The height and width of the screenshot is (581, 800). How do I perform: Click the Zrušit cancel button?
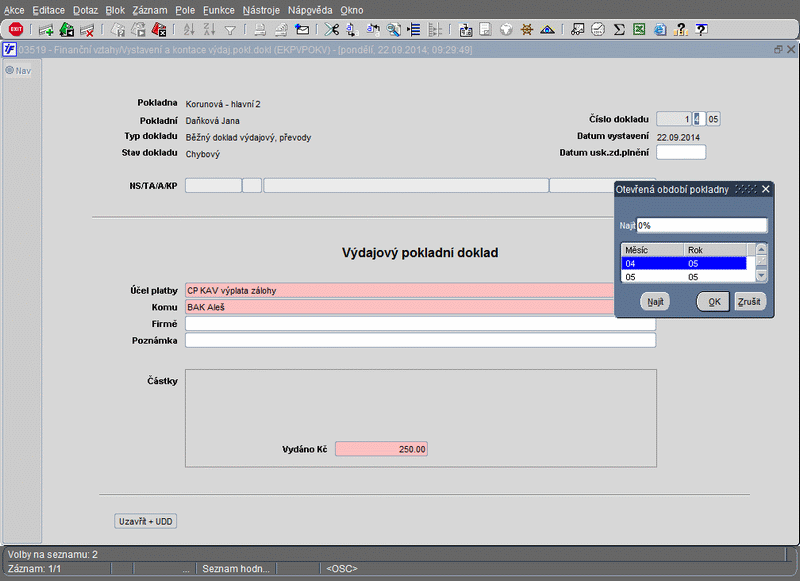coord(749,302)
